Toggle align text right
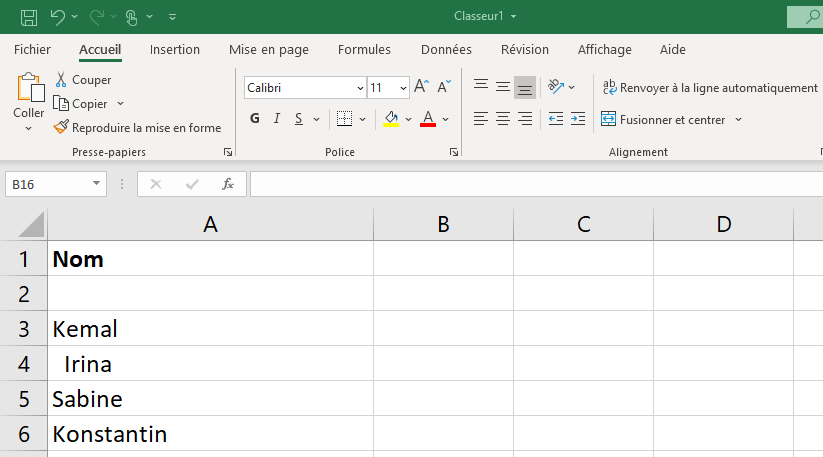Viewport: 823px width, 457px height. (x=525, y=119)
